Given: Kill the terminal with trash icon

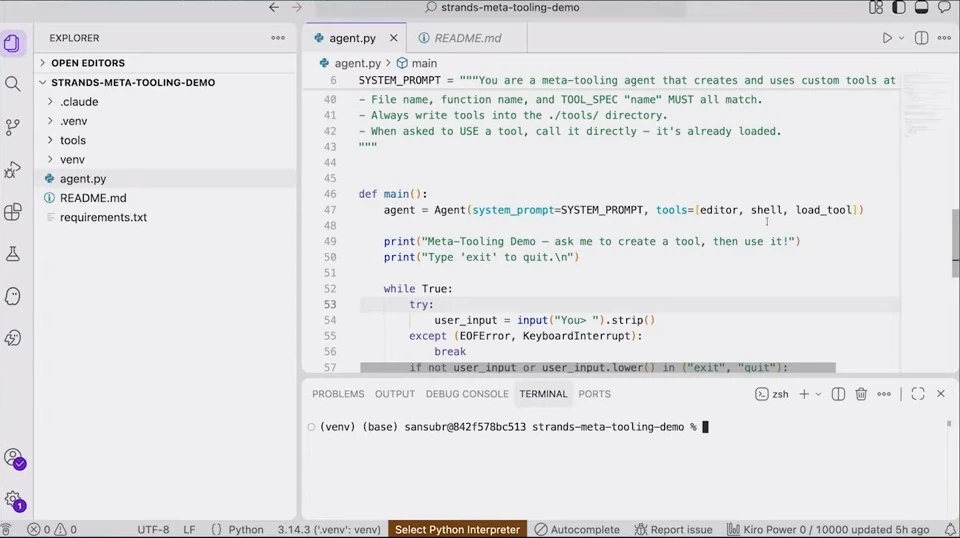Looking at the screenshot, I should pyautogui.click(x=861, y=394).
